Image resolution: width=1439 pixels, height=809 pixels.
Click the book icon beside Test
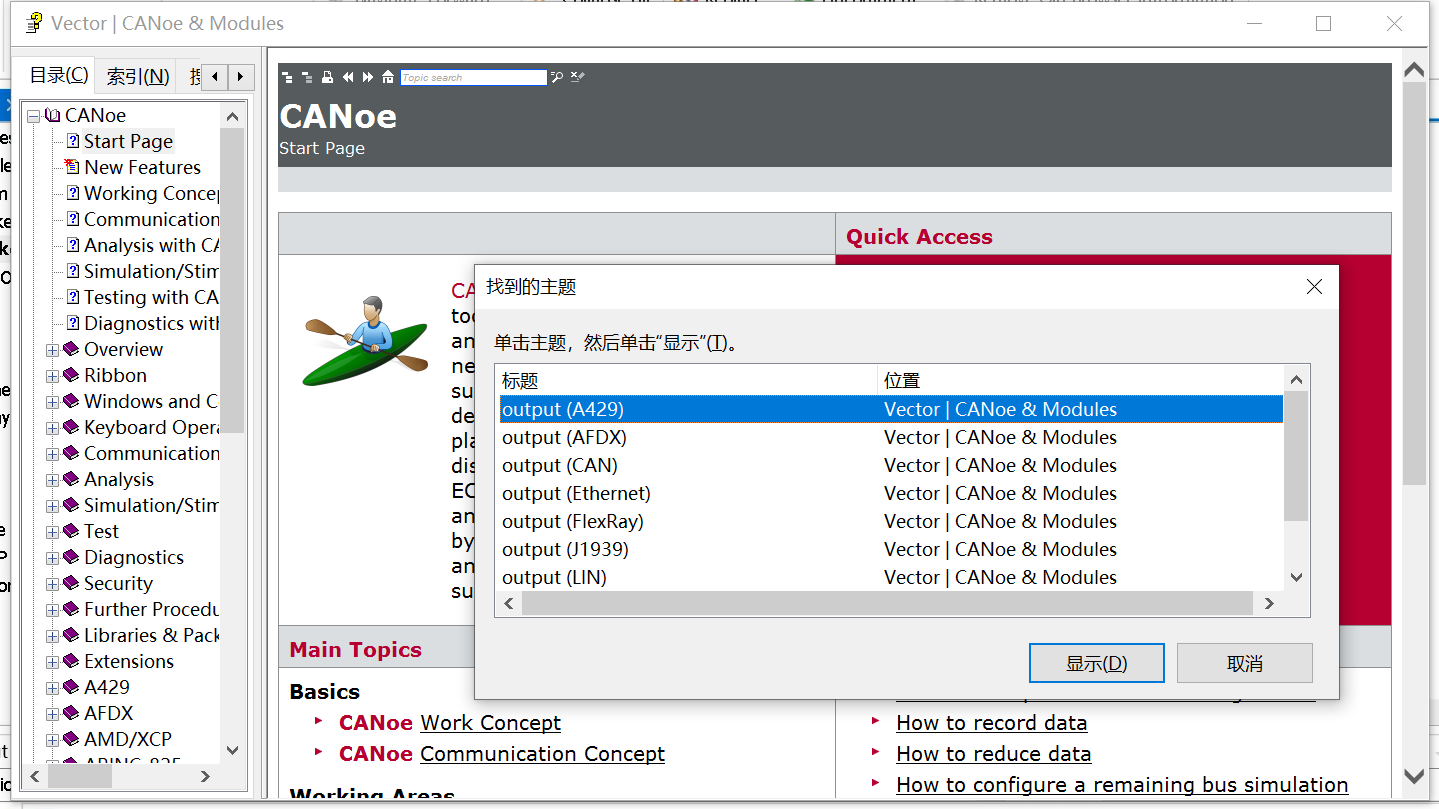tap(71, 531)
